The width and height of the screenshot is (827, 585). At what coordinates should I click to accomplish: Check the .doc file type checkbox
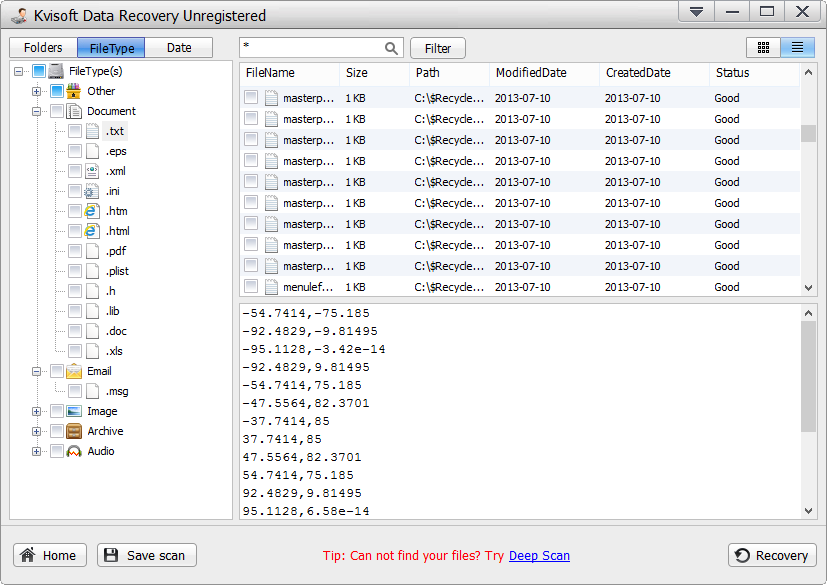75,331
